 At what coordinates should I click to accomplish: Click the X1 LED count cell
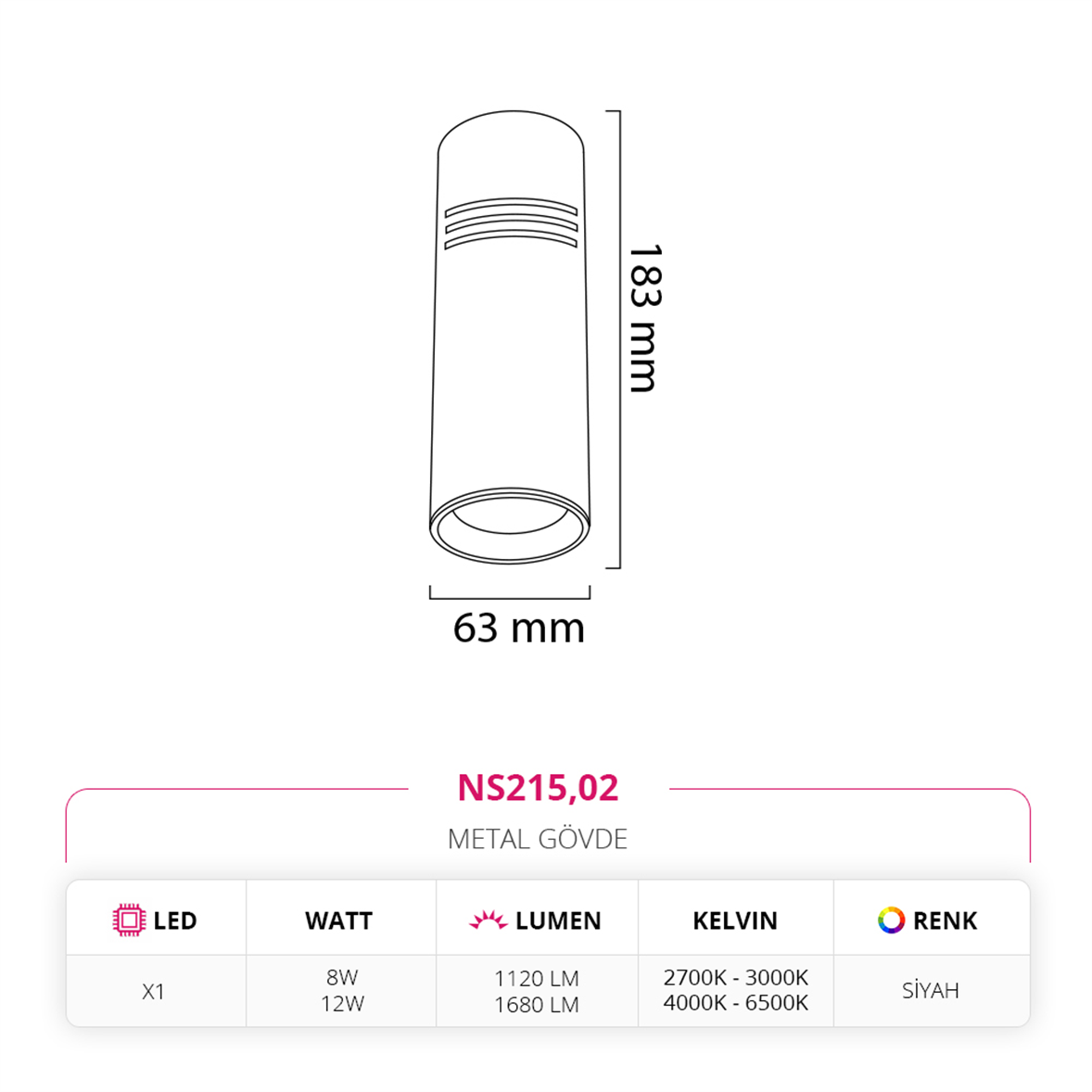pos(153,991)
